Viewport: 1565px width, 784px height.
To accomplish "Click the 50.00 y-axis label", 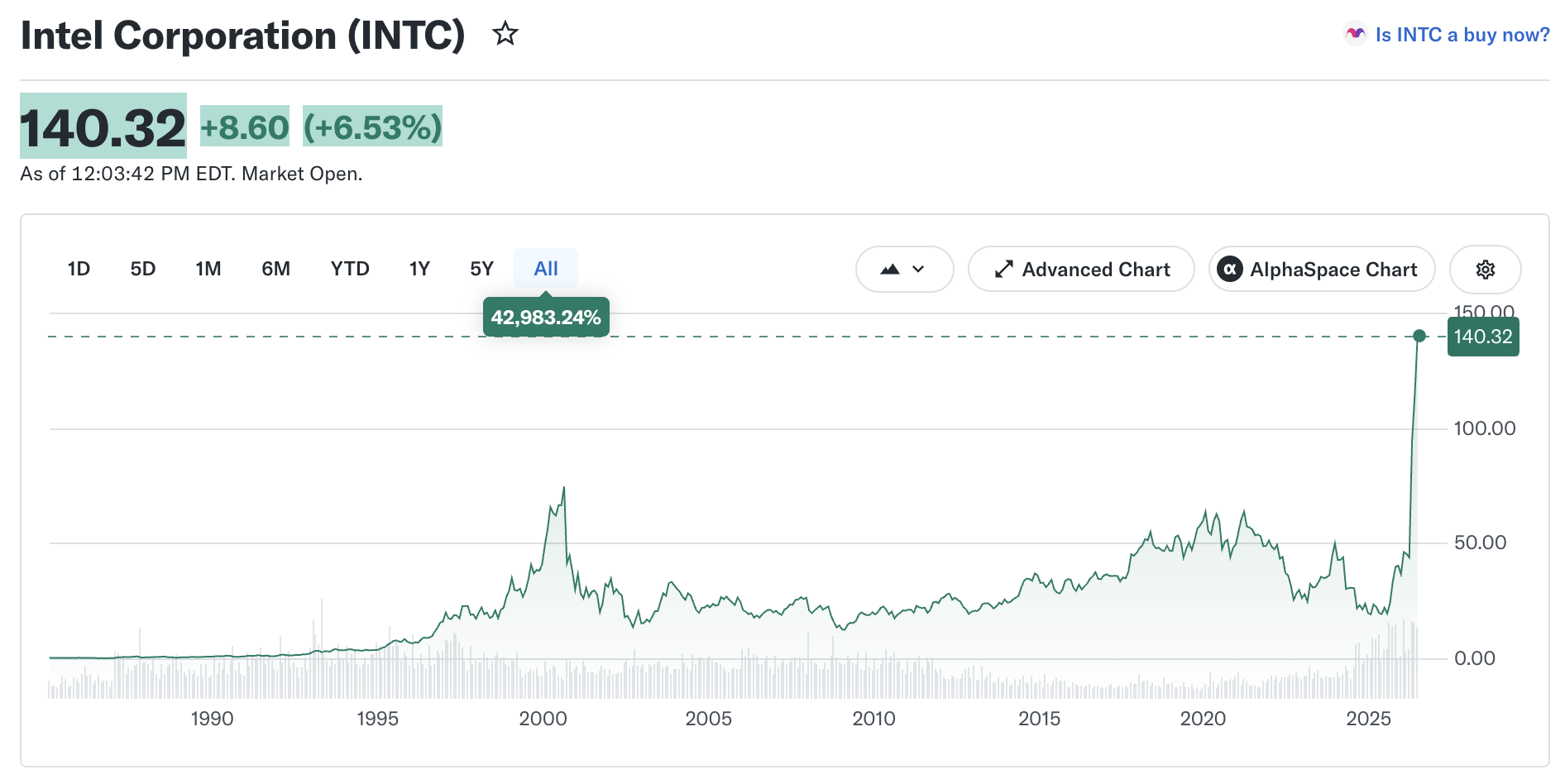I will coord(1480,543).
